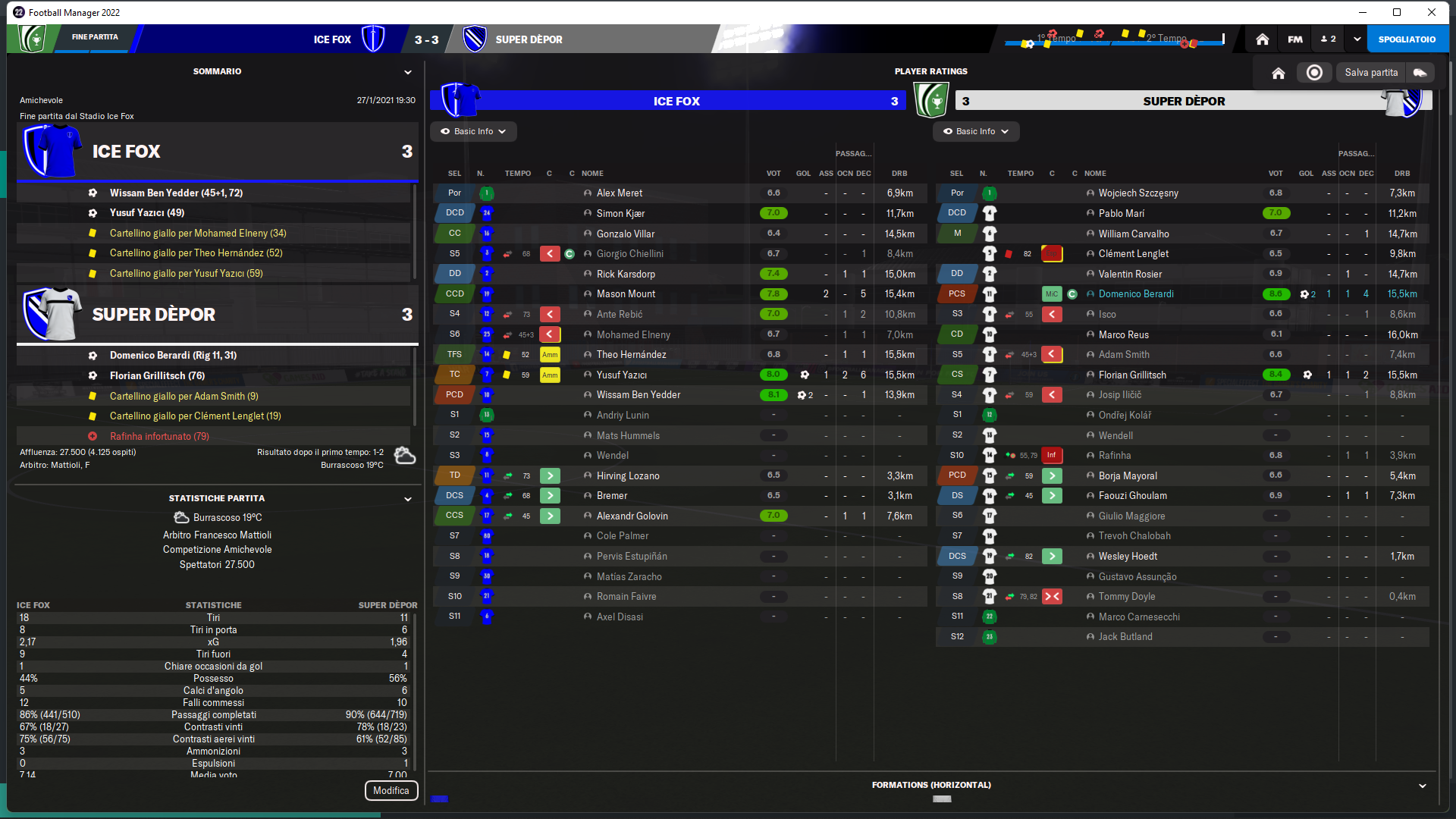Click the weather cloud icon in summary
The height and width of the screenshot is (819, 1456).
tap(405, 456)
